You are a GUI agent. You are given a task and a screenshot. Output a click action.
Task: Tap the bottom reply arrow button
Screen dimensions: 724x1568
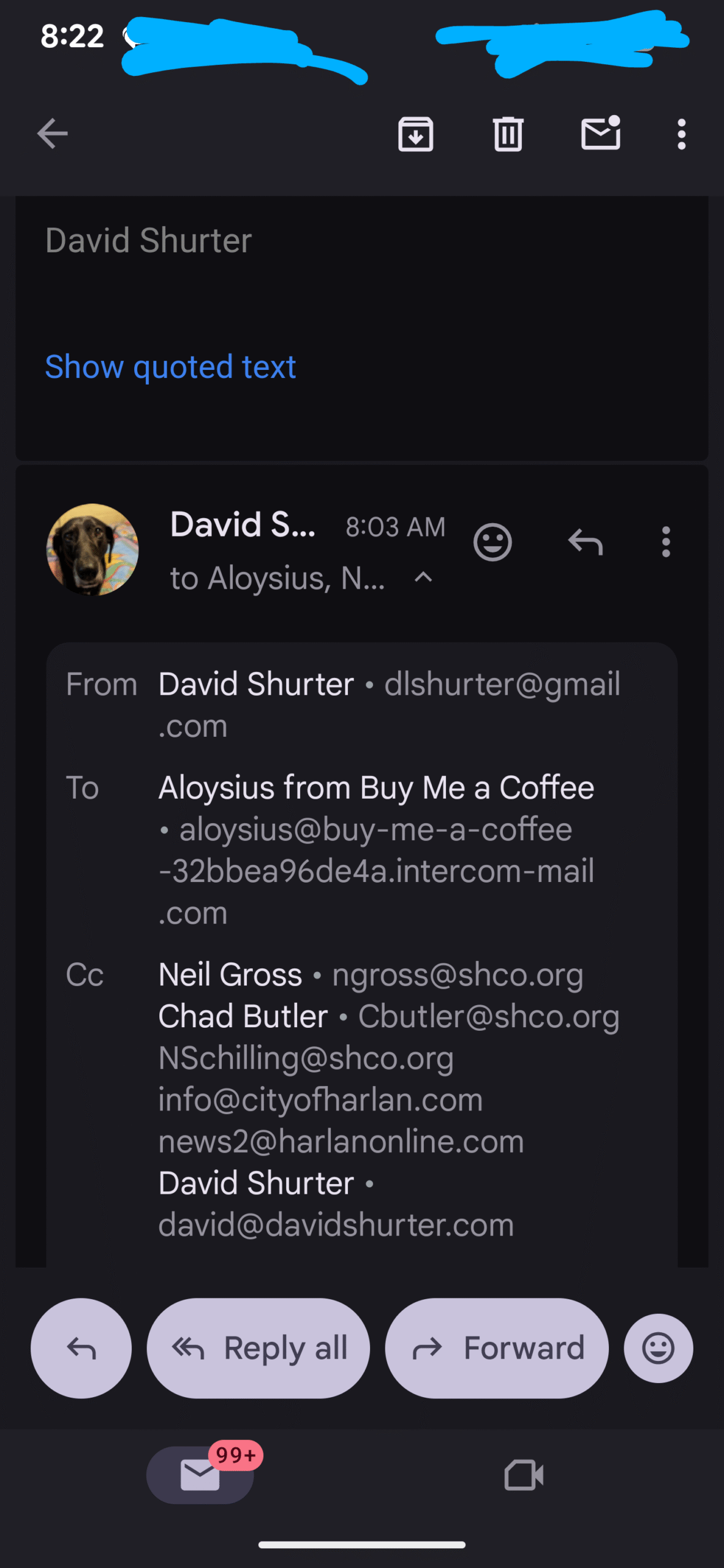click(81, 1348)
